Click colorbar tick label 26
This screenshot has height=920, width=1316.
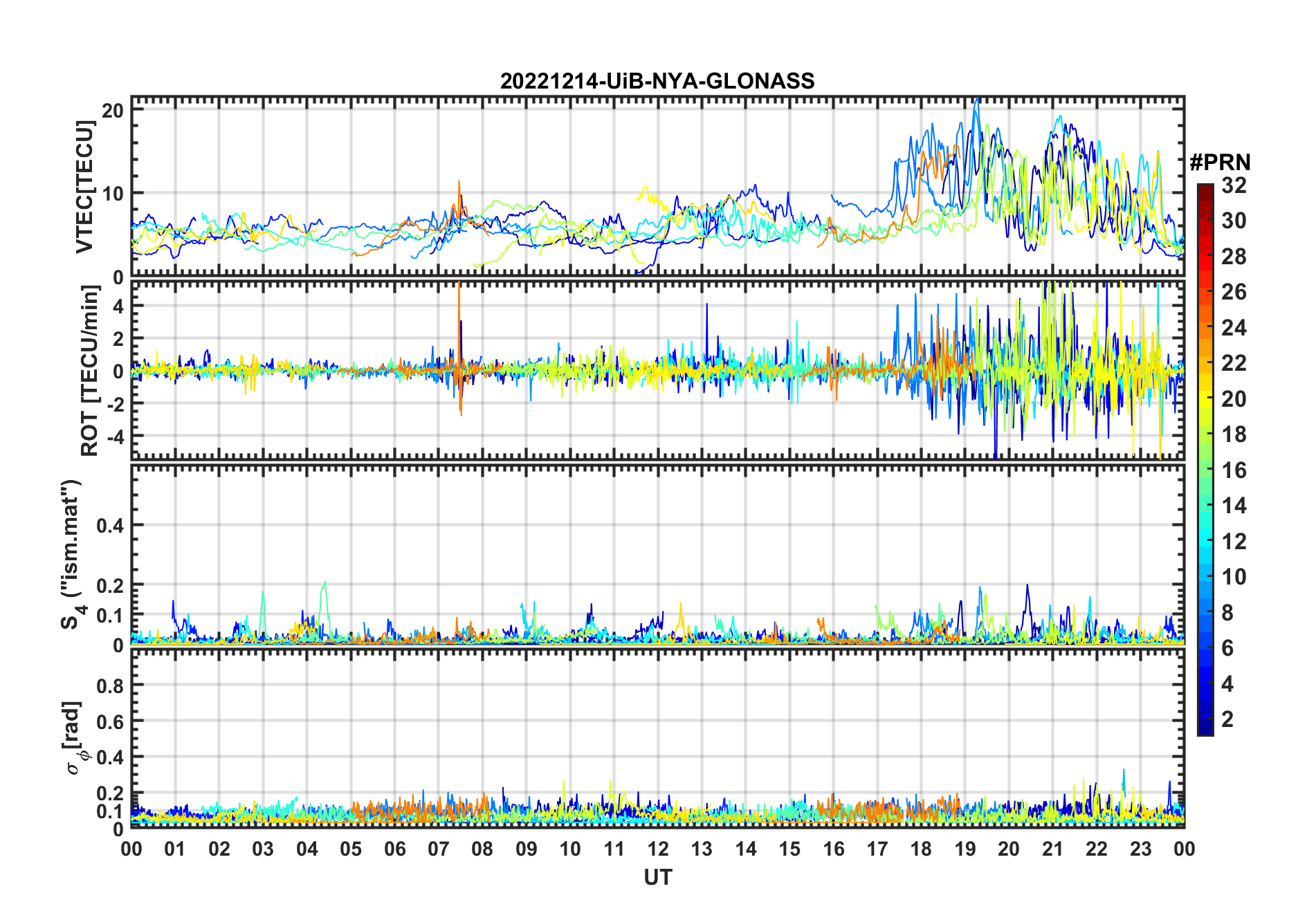click(1234, 292)
